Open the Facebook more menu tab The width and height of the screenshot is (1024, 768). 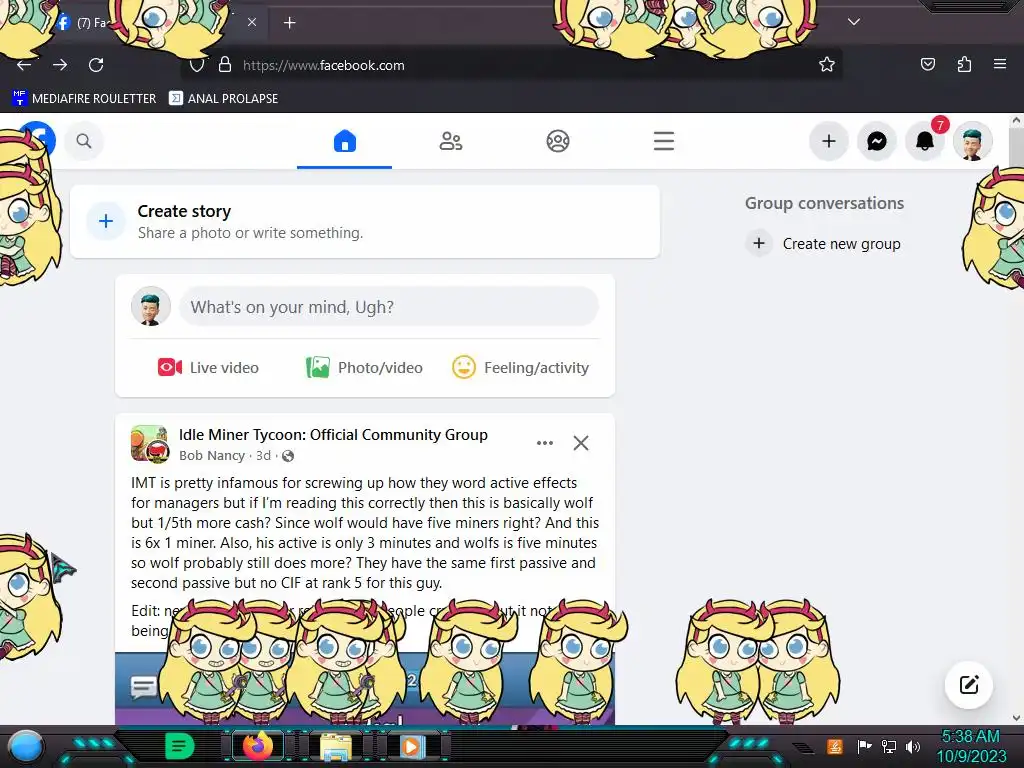tap(664, 141)
